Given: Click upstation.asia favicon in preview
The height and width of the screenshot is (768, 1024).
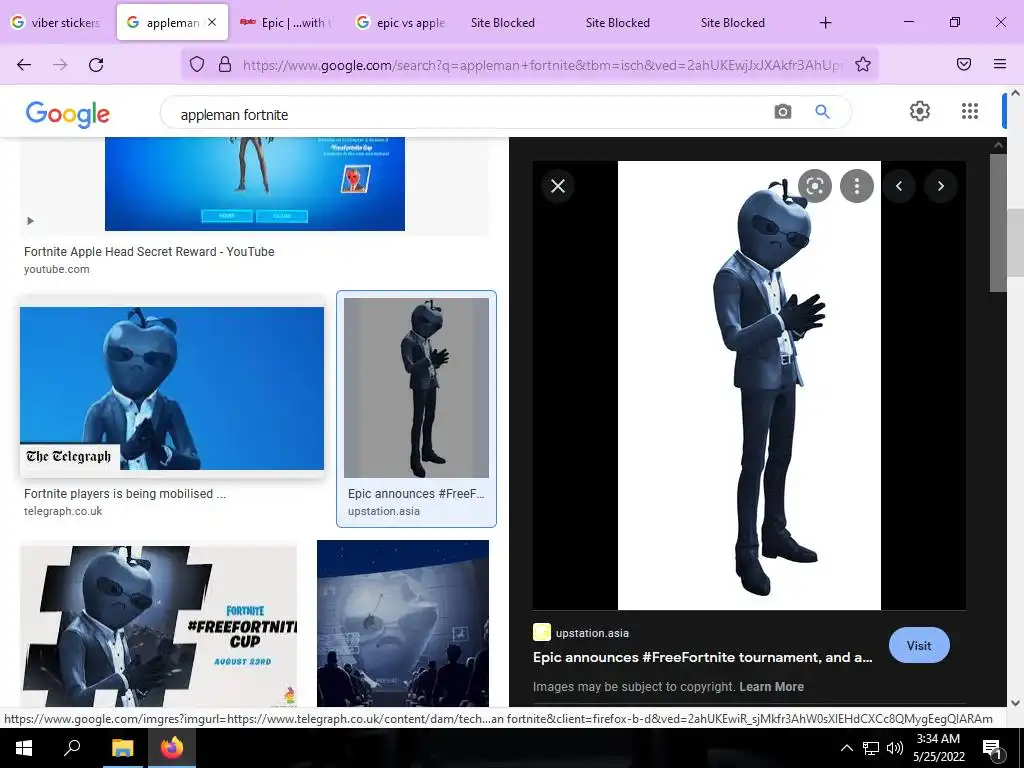Looking at the screenshot, I should pyautogui.click(x=541, y=632).
